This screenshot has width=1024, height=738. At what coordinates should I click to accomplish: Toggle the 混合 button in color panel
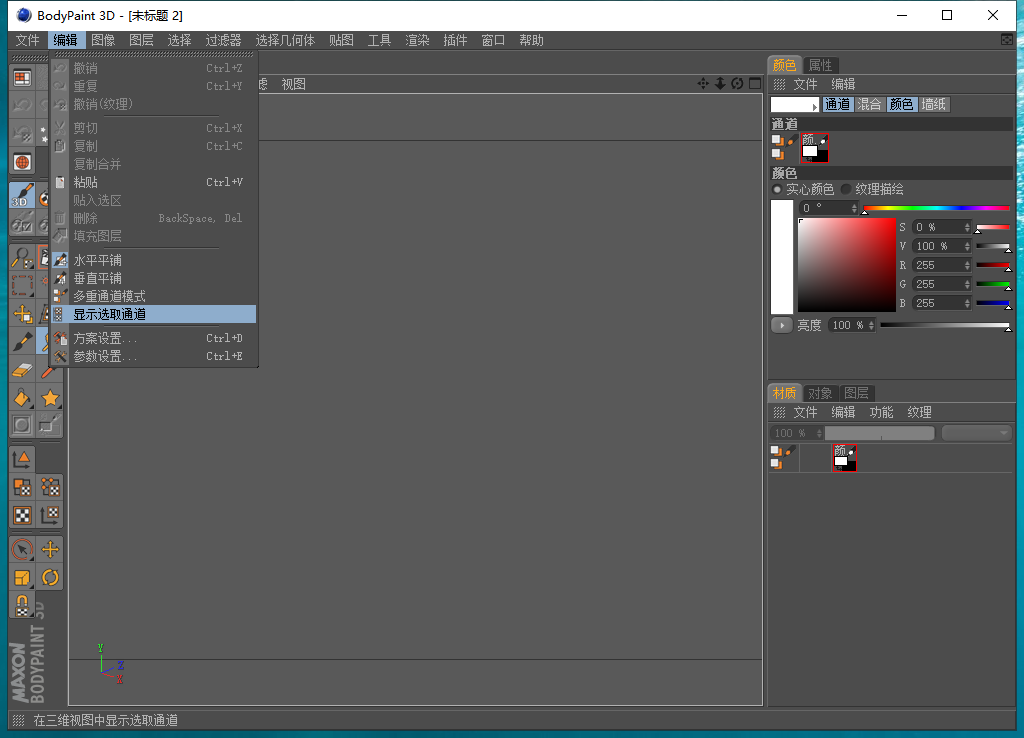(x=869, y=105)
